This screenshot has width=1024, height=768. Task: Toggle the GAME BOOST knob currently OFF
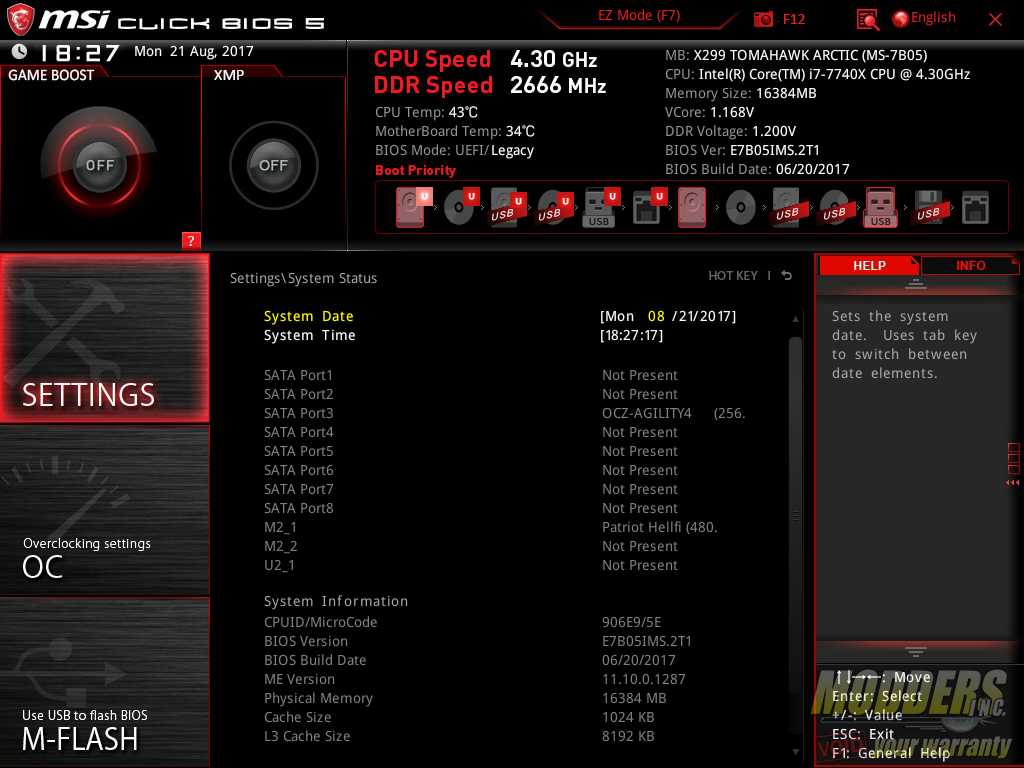[x=99, y=165]
